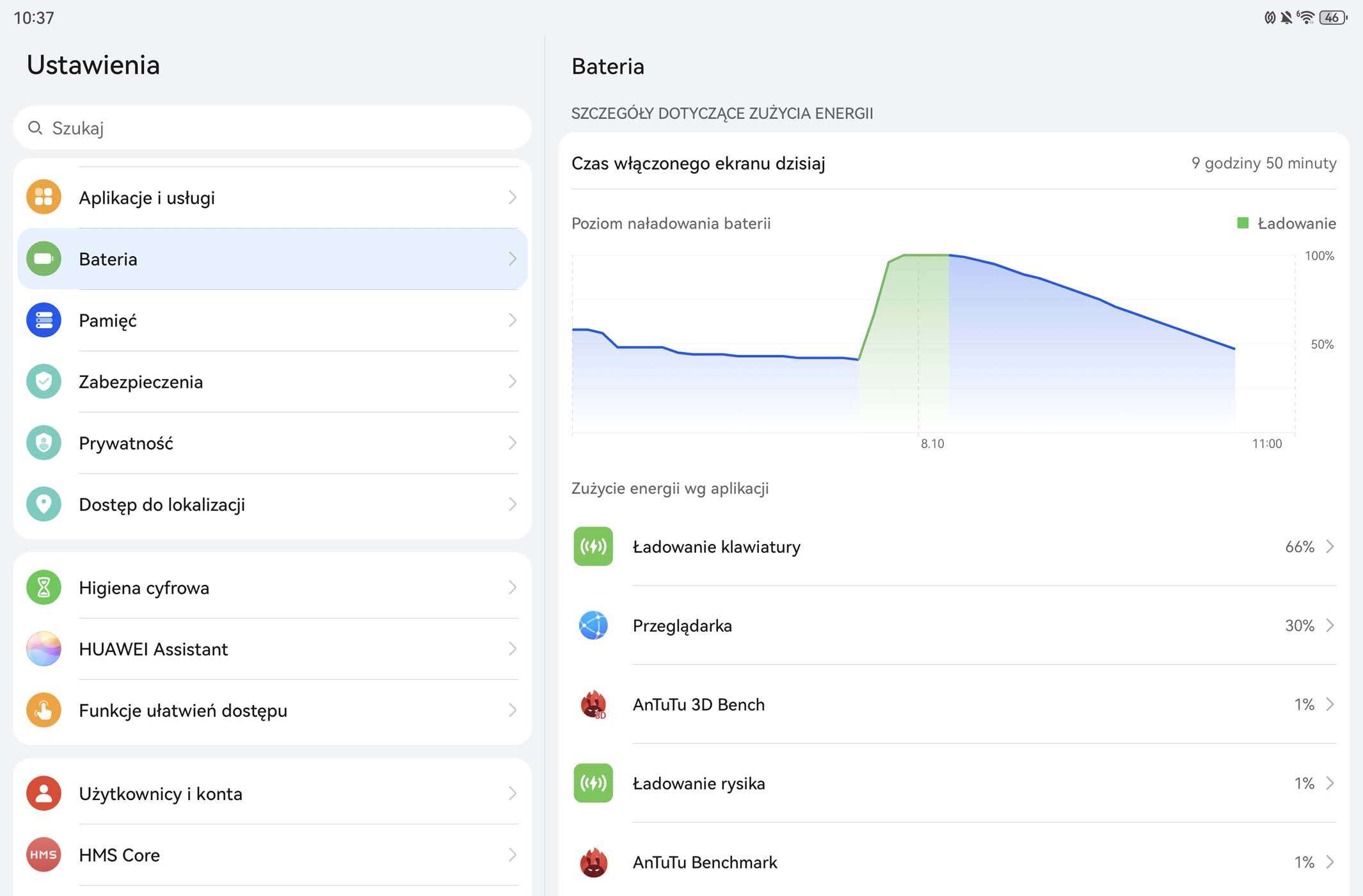Click the Aplikacje i usługi orange icon
This screenshot has width=1363, height=896.
(x=44, y=197)
